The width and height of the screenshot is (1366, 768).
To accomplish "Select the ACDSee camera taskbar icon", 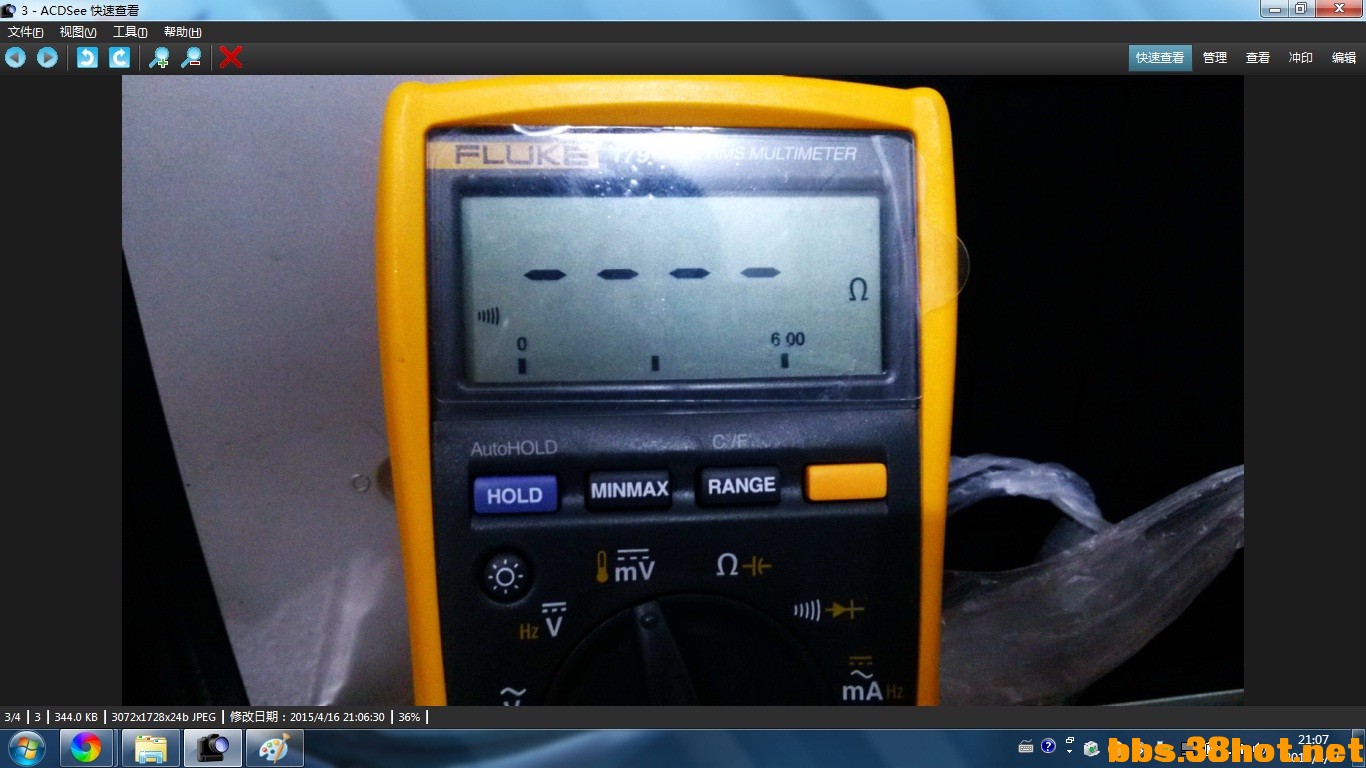I will (212, 748).
